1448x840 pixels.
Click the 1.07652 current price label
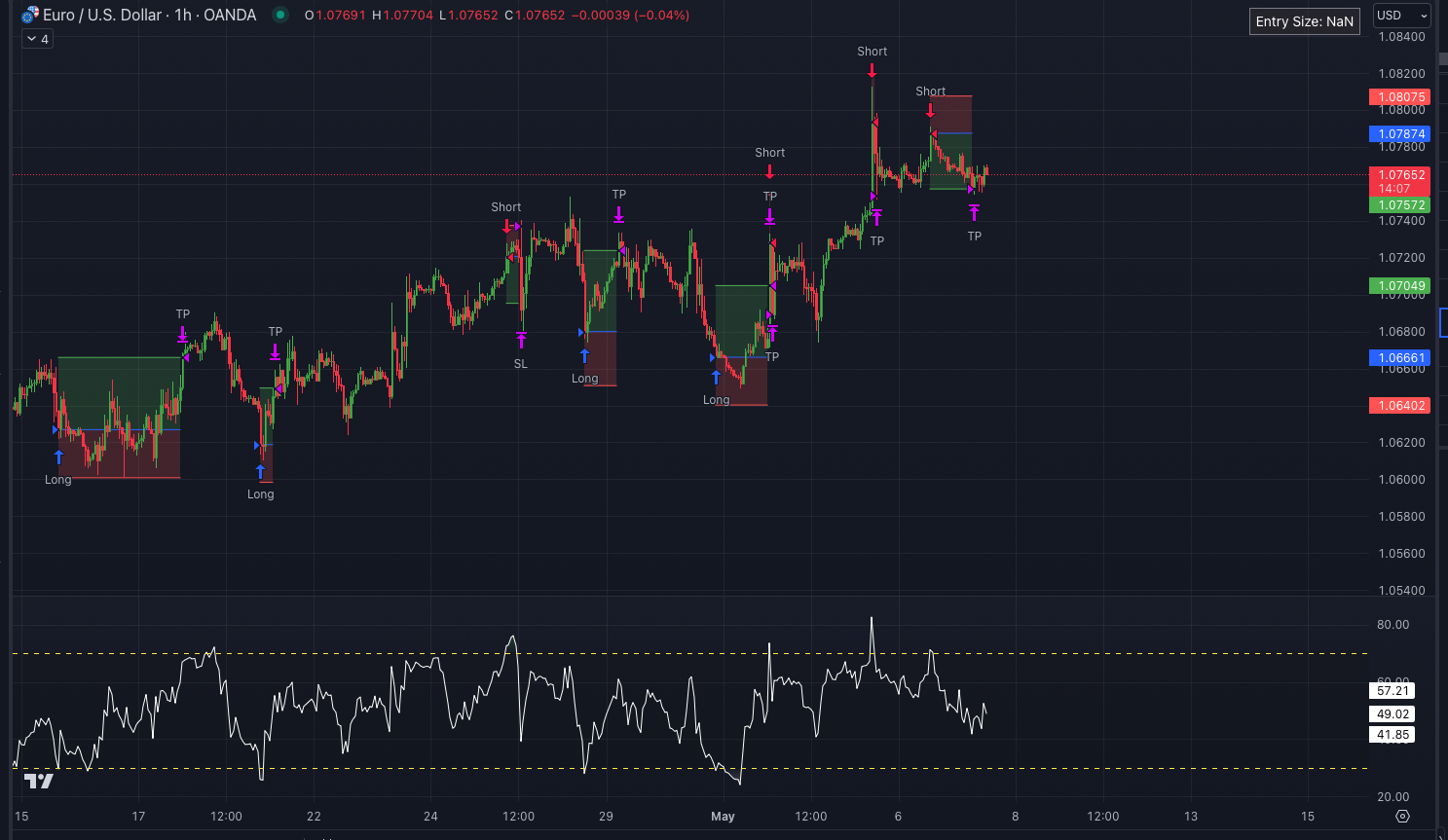[1399, 175]
